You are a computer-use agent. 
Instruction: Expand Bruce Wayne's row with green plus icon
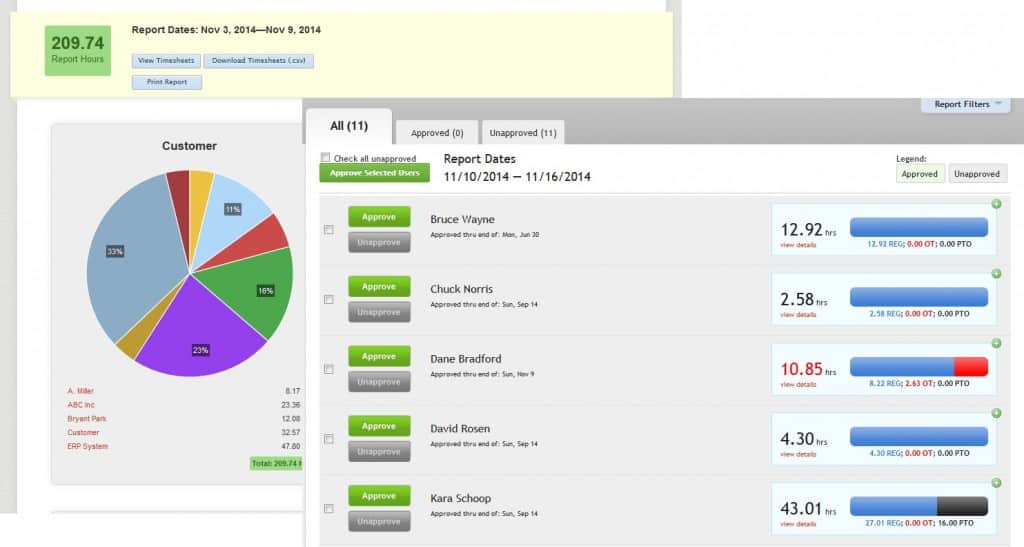point(996,204)
